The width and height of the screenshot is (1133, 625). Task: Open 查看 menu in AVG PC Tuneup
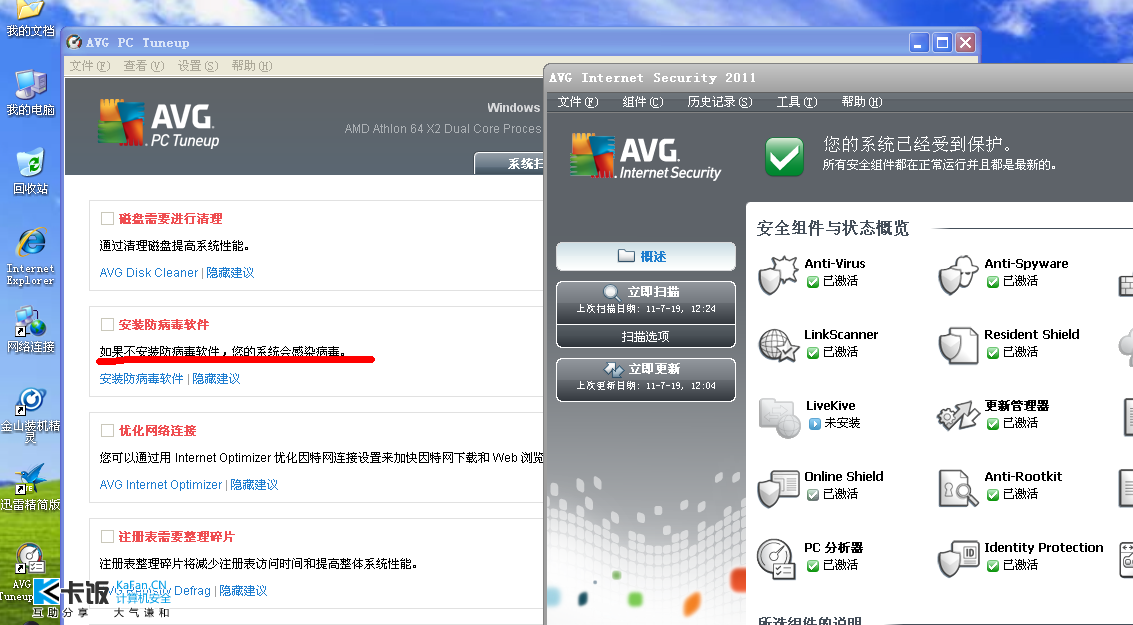point(144,66)
